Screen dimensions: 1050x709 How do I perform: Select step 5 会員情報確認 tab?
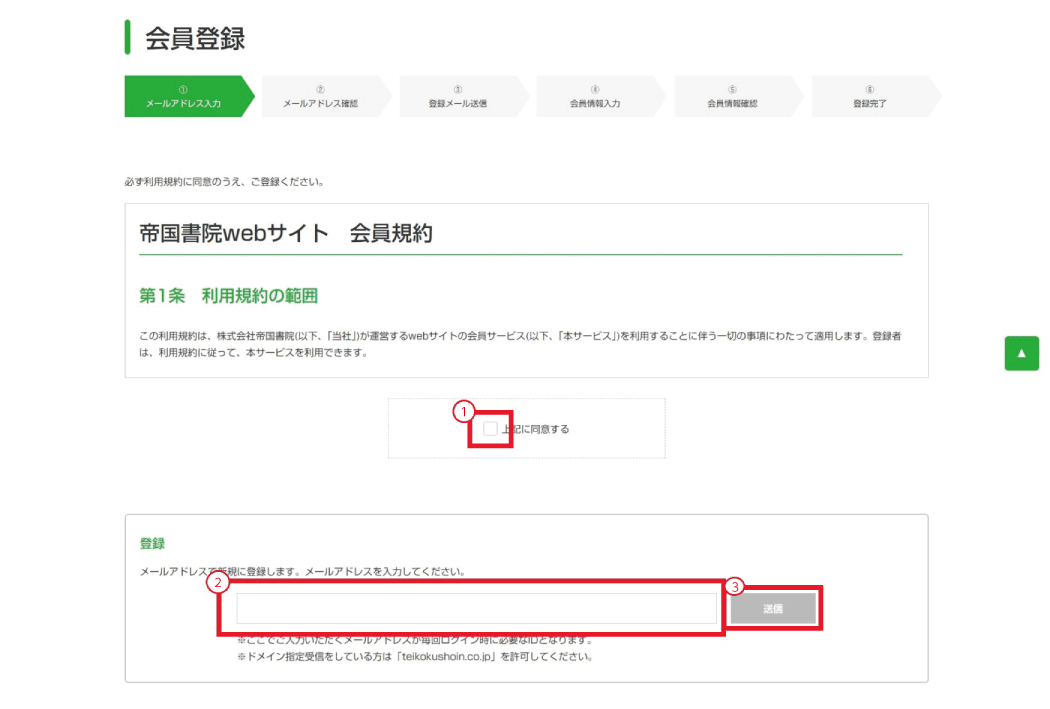[x=739, y=96]
